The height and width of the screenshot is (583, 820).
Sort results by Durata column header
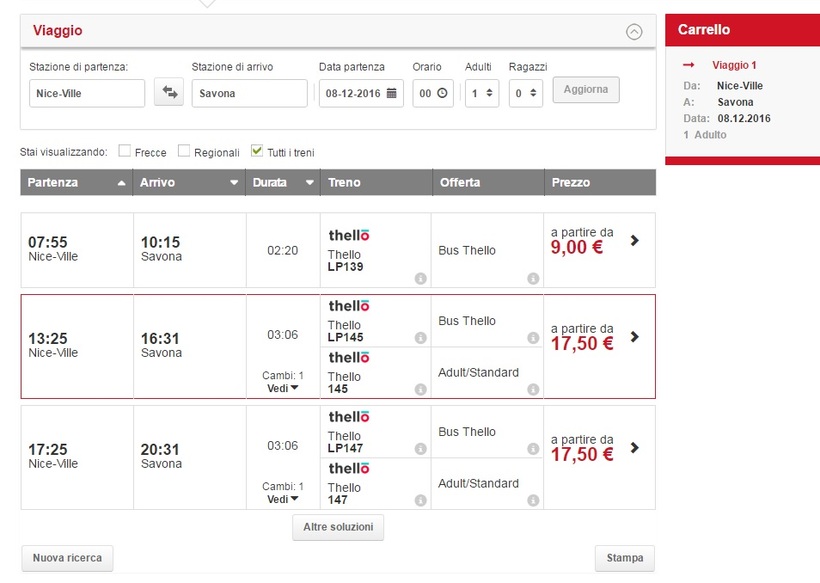click(283, 183)
